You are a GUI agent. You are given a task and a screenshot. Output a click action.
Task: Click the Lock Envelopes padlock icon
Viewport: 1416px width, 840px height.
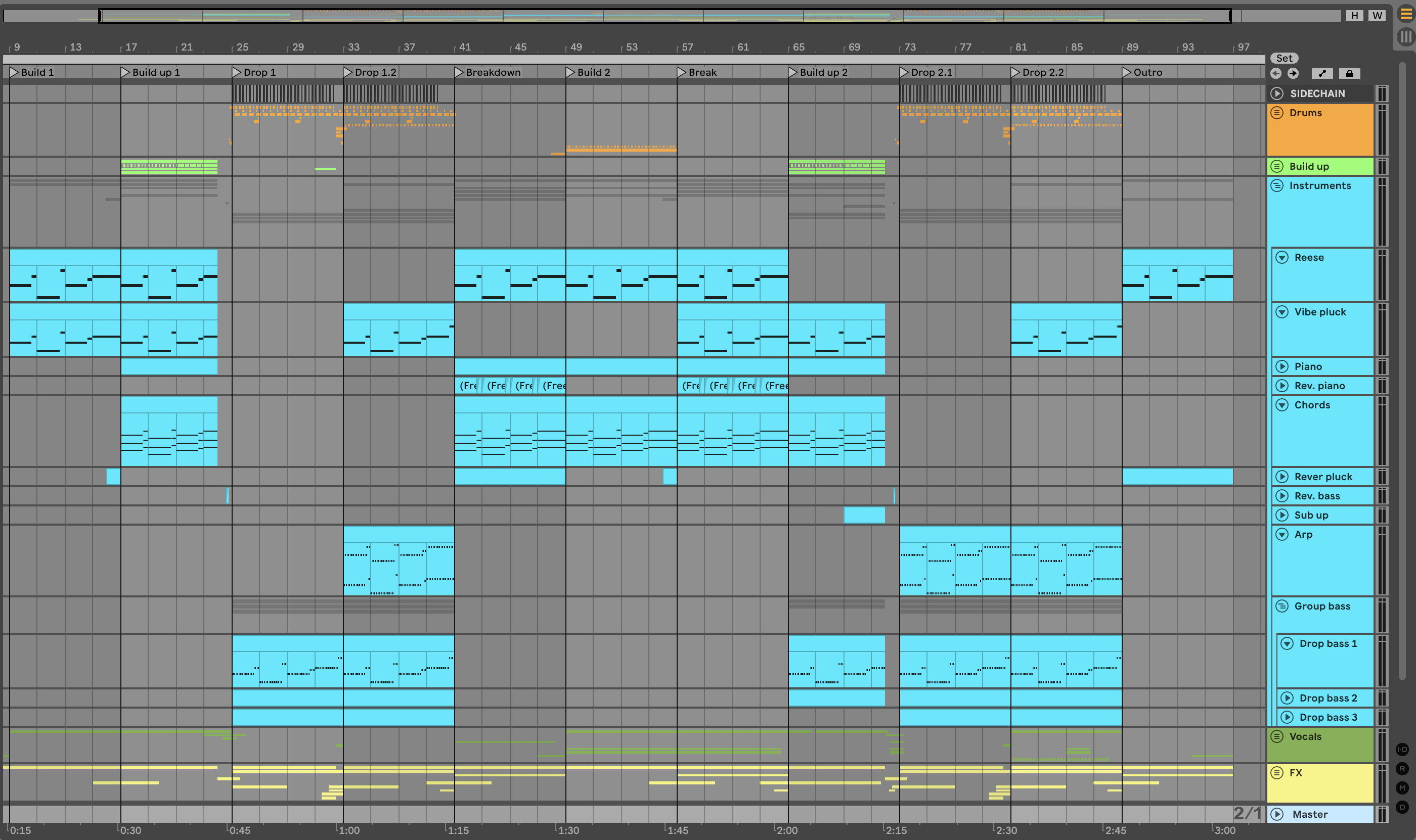coord(1349,73)
